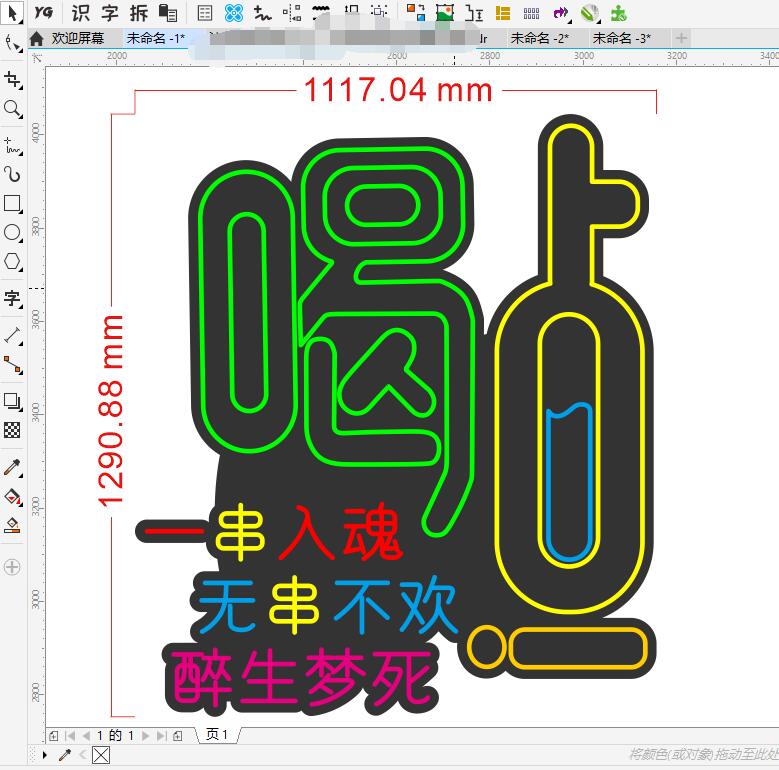779x770 pixels.
Task: Select the Artistic media tool
Action: [x=12, y=174]
